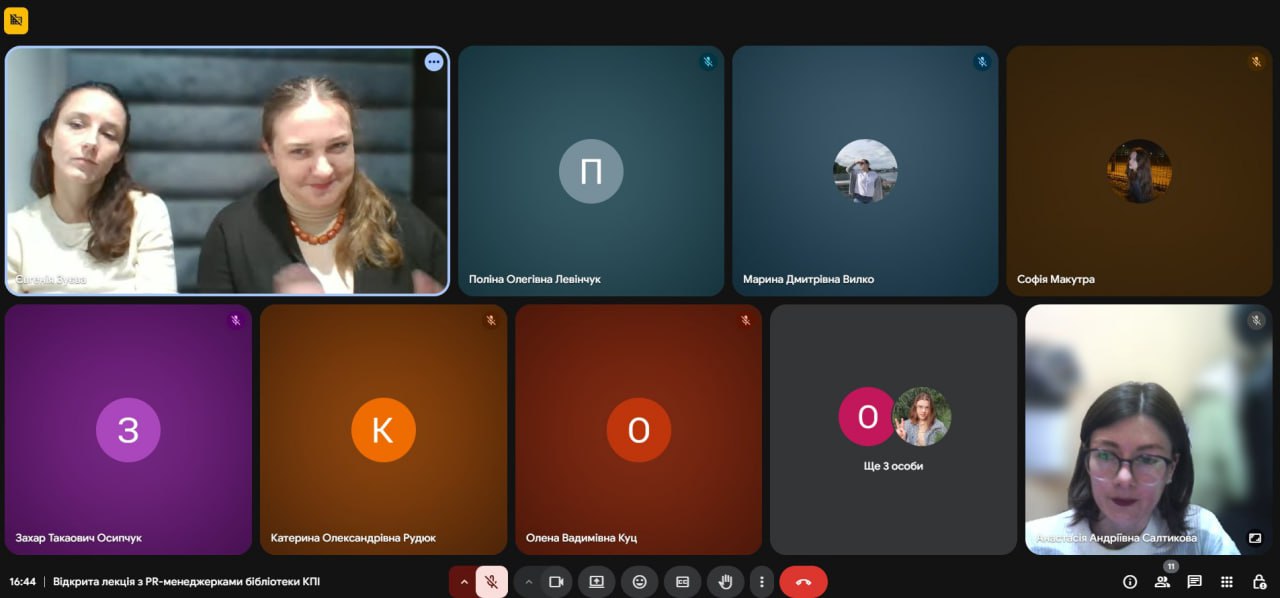Start screen presentation with Present now icon
This screenshot has height=598, width=1280.
pos(597,582)
